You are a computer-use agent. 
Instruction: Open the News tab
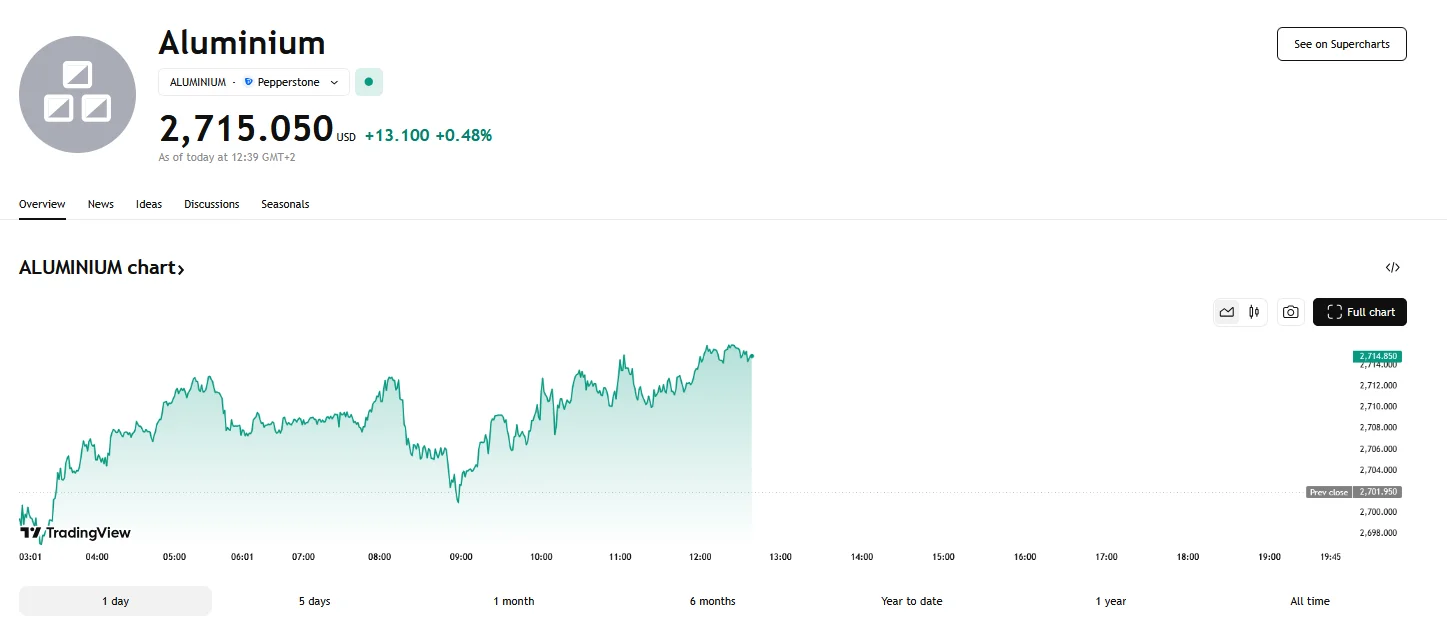pos(101,204)
